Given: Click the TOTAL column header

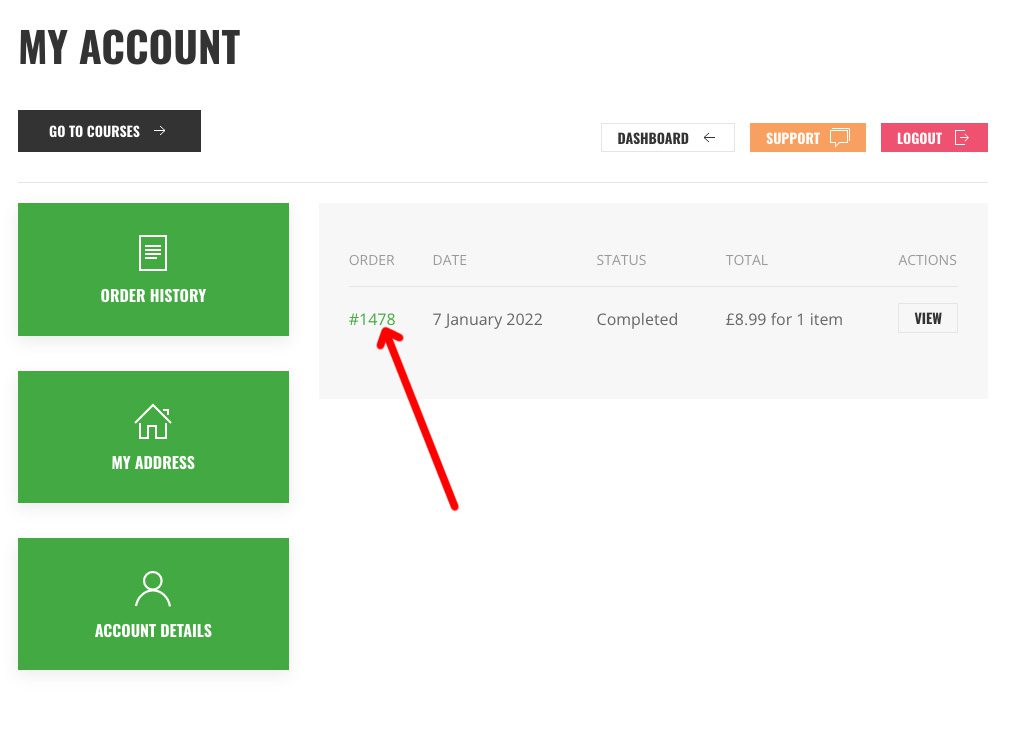Looking at the screenshot, I should pyautogui.click(x=747, y=260).
